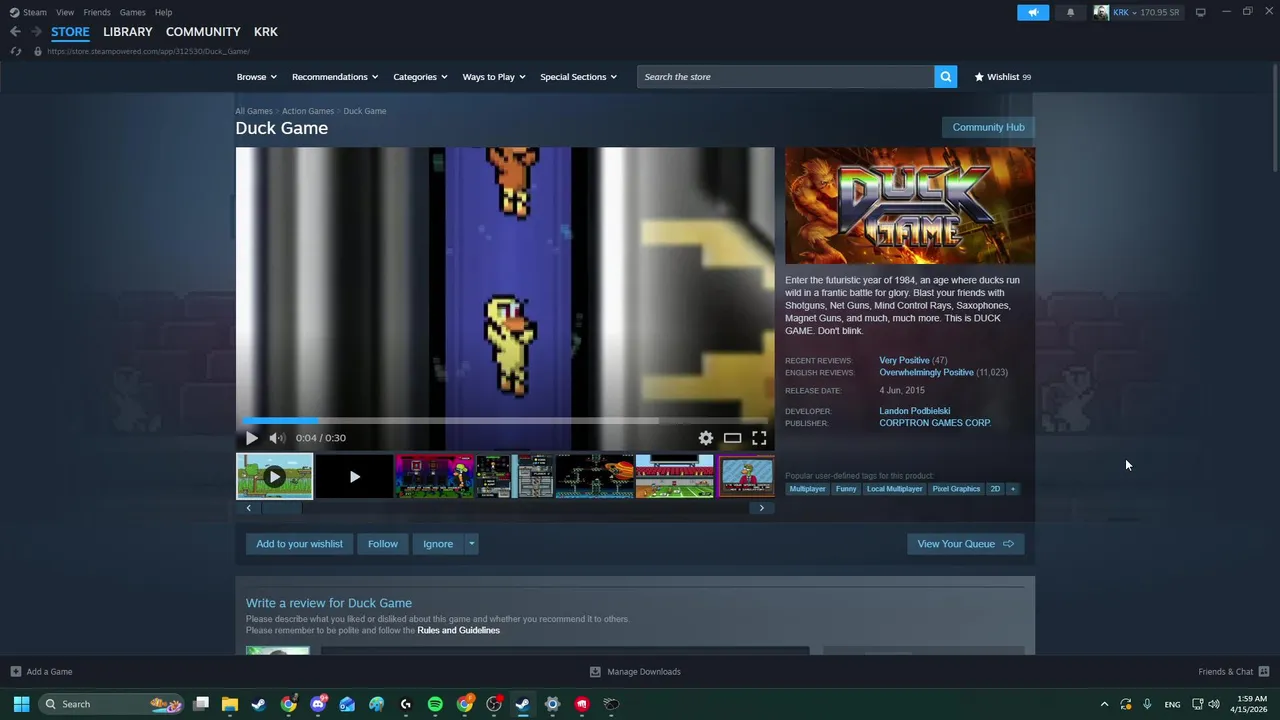Image resolution: width=1280 pixels, height=720 pixels.
Task: Open the KRK account dropdown
Action: click(1136, 12)
